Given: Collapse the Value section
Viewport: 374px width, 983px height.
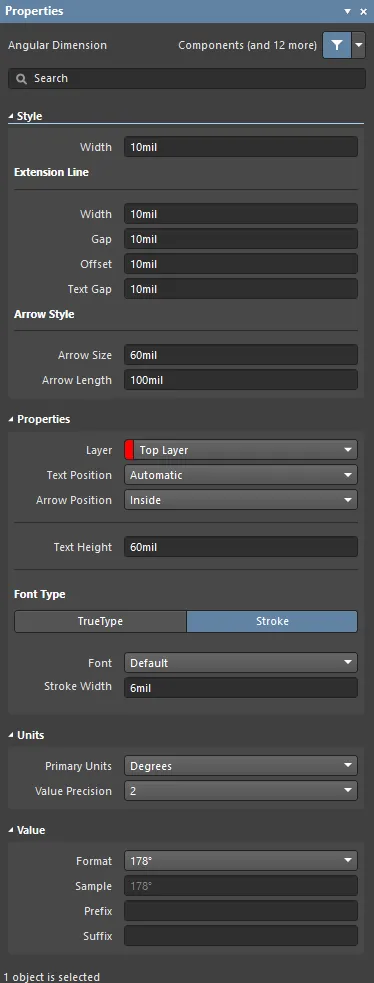Looking at the screenshot, I should (11, 831).
